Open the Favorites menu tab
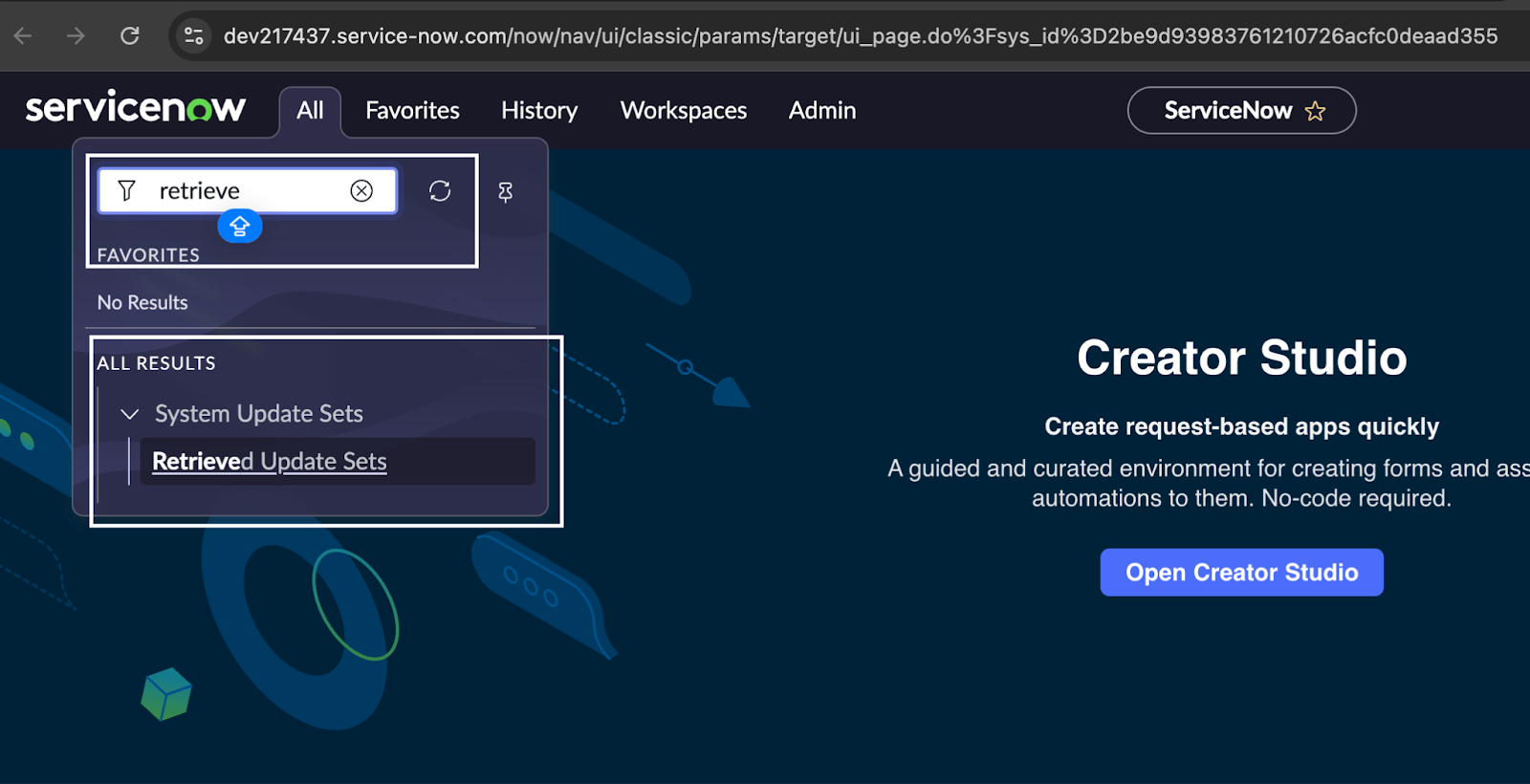1530x784 pixels. (x=412, y=110)
